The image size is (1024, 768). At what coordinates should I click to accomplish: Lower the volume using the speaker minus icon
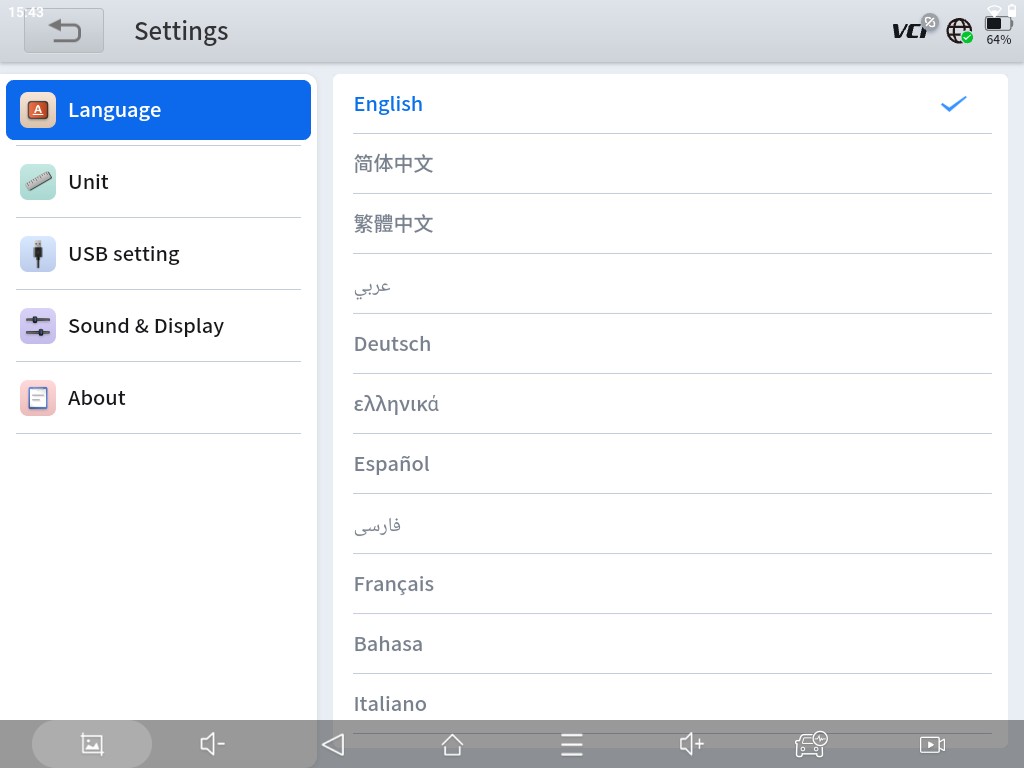(x=212, y=744)
